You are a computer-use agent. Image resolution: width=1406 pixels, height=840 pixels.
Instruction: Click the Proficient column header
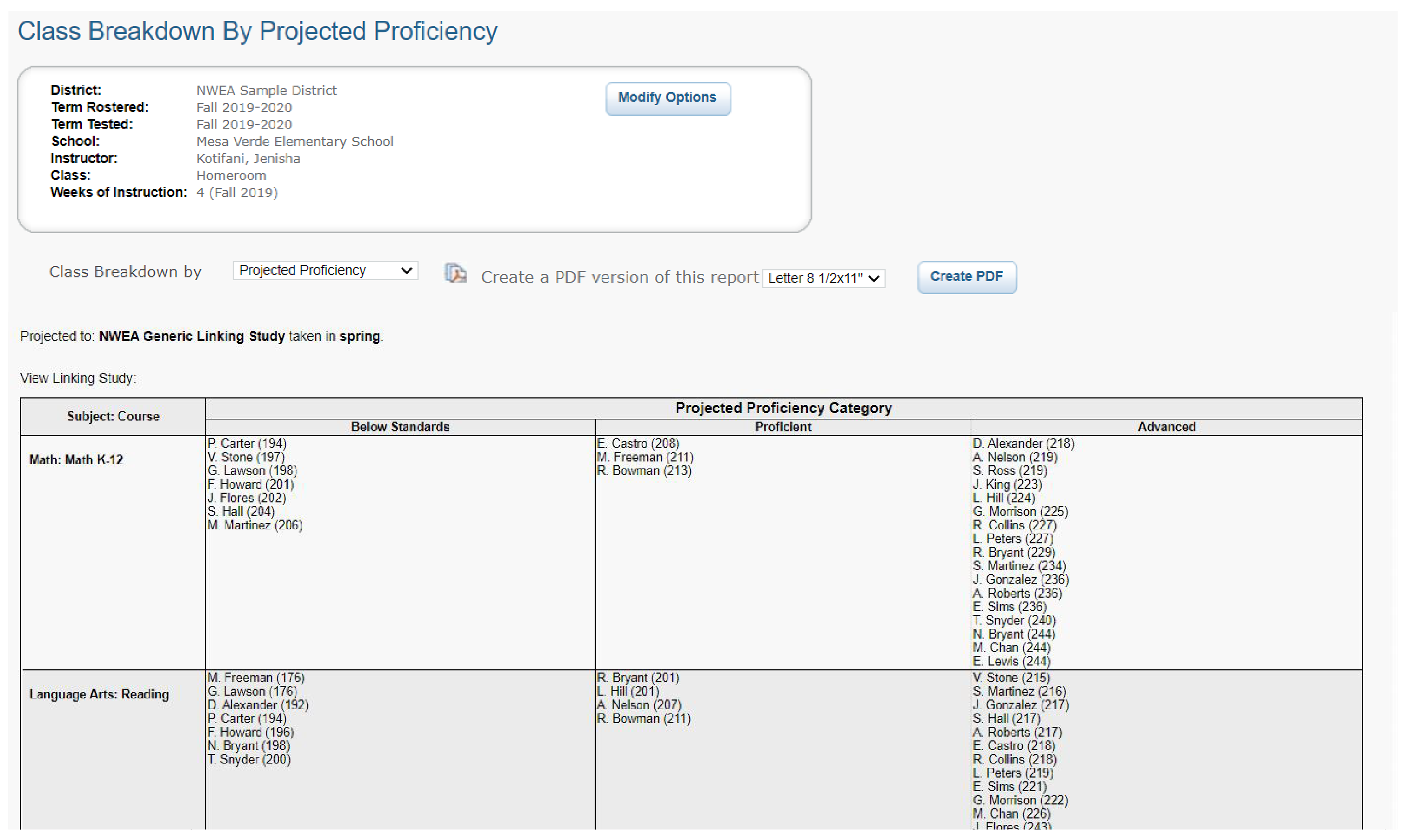[x=783, y=427]
